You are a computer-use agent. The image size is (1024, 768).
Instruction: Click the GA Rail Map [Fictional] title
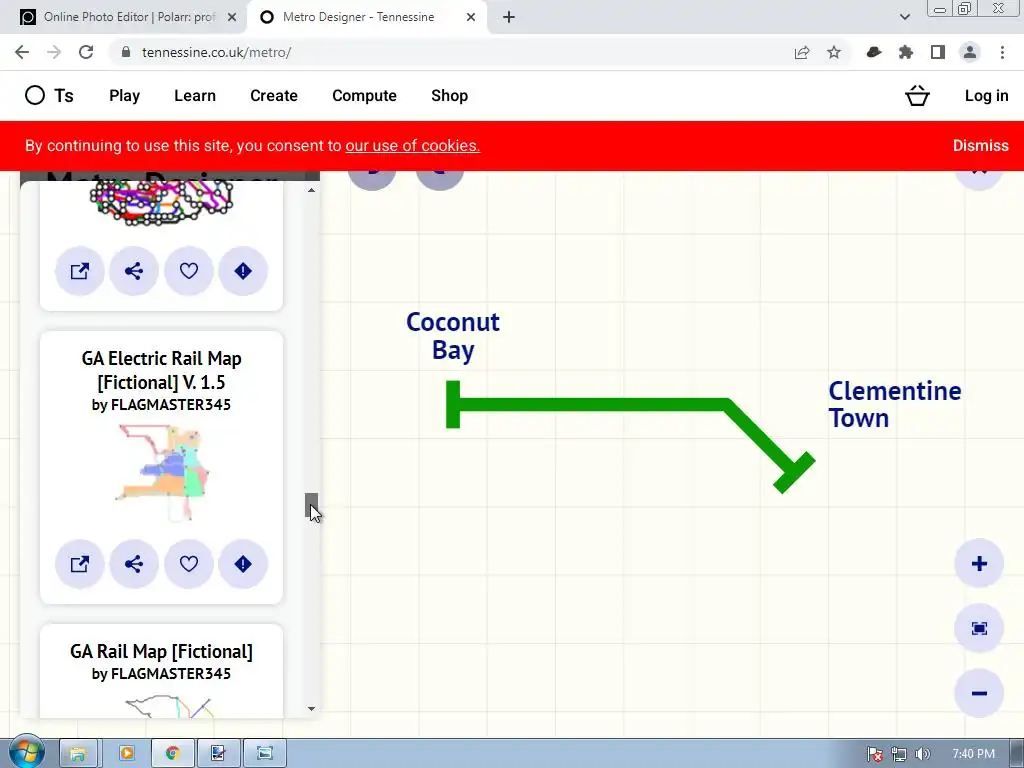click(161, 651)
